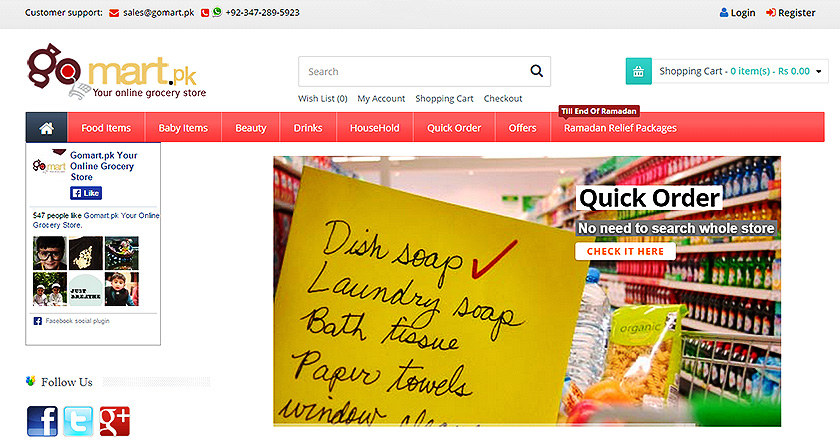Click the Facebook Like button
This screenshot has width=840, height=440.
[x=86, y=193]
